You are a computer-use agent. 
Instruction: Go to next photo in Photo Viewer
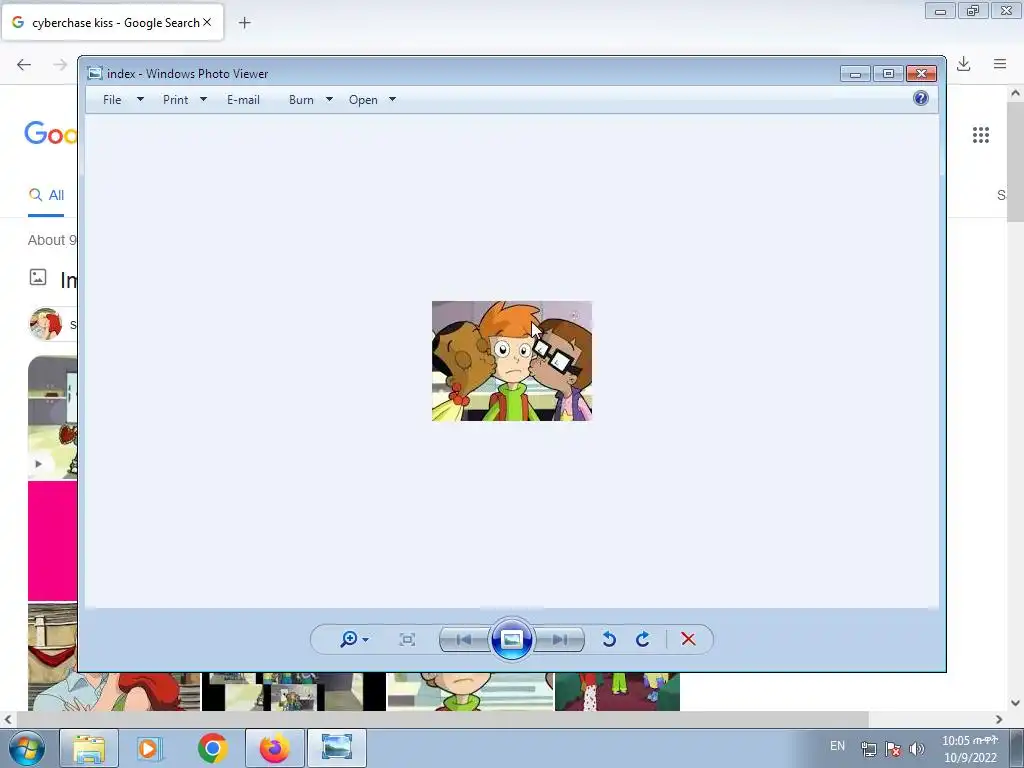[559, 639]
